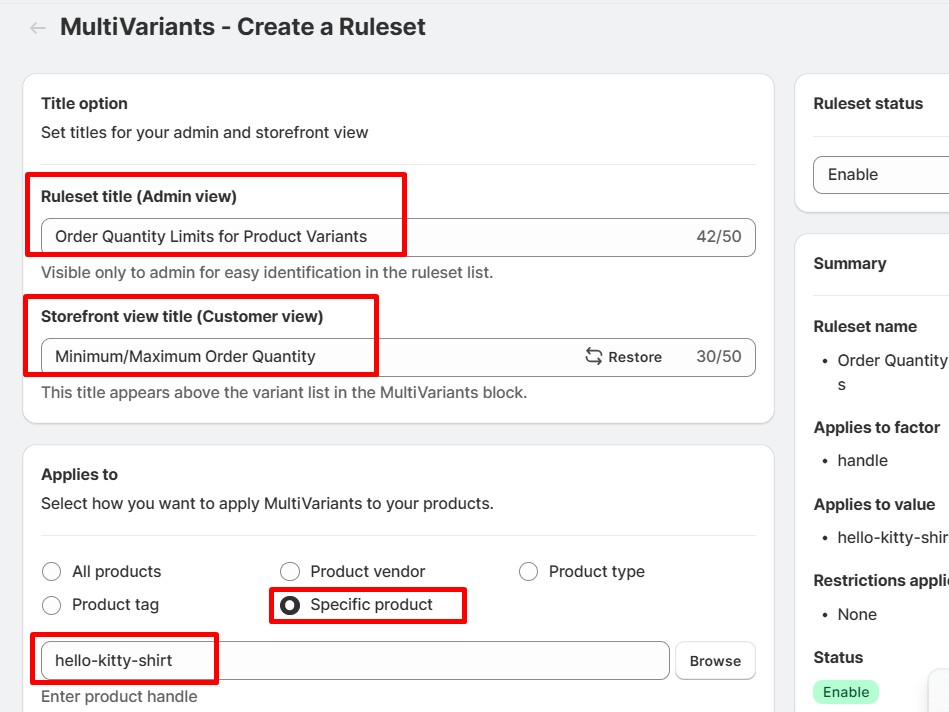949x712 pixels.
Task: Click the hello-kitty-shirt product handle field
Action: click(x=355, y=661)
